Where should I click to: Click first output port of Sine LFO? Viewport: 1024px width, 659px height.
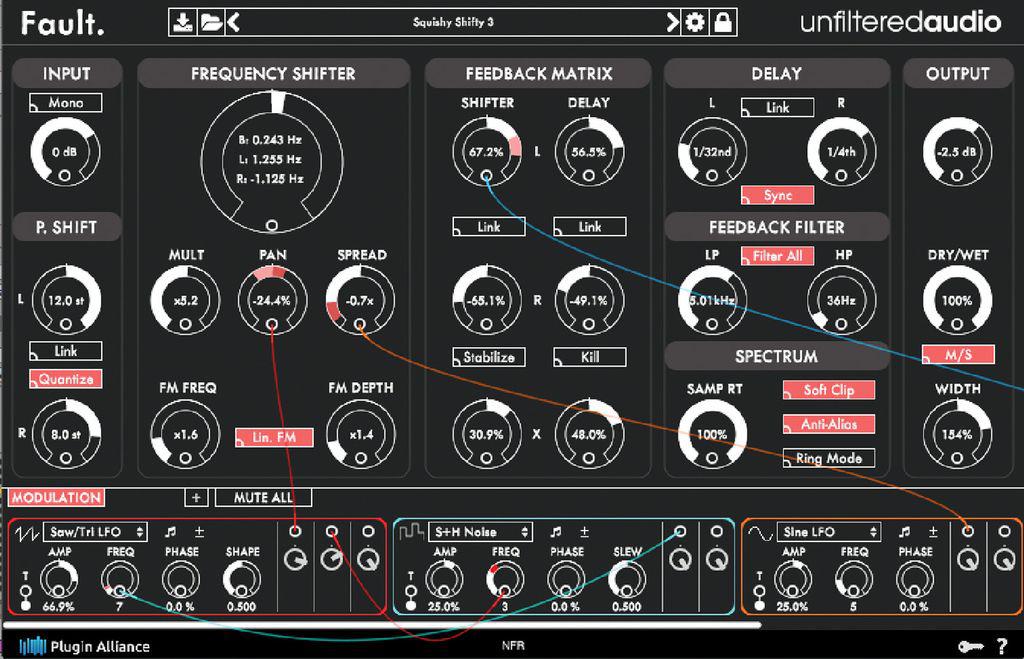(968, 531)
